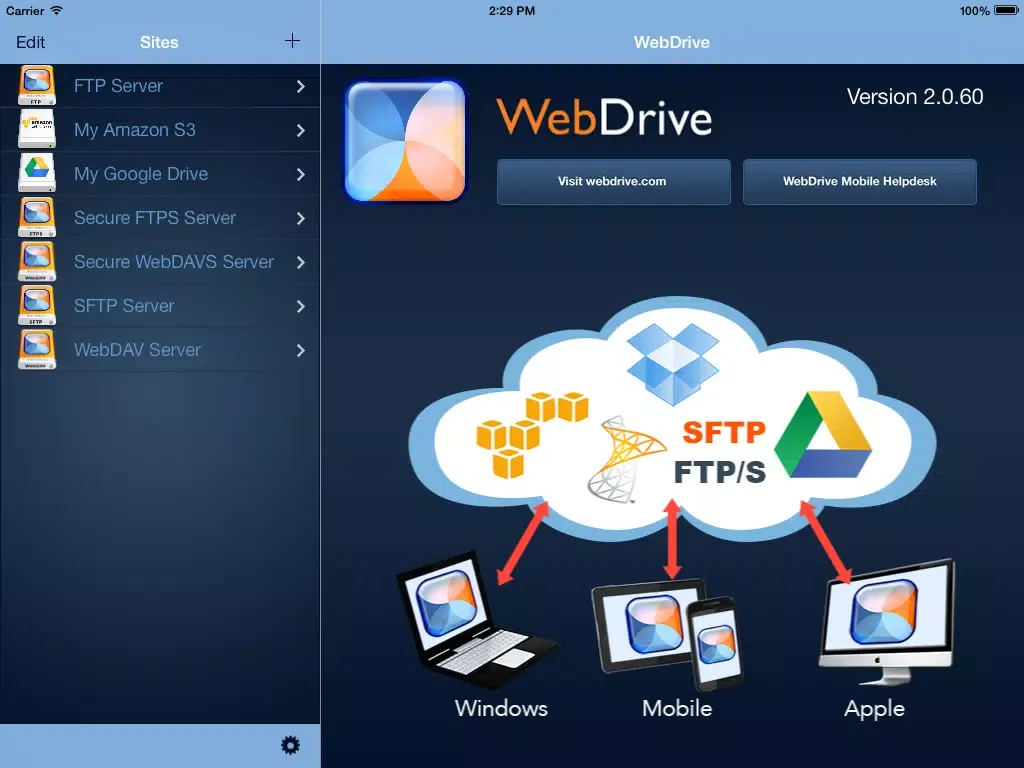This screenshot has width=1024, height=768.
Task: Click the FTP/S text in cloud
Action: click(719, 472)
